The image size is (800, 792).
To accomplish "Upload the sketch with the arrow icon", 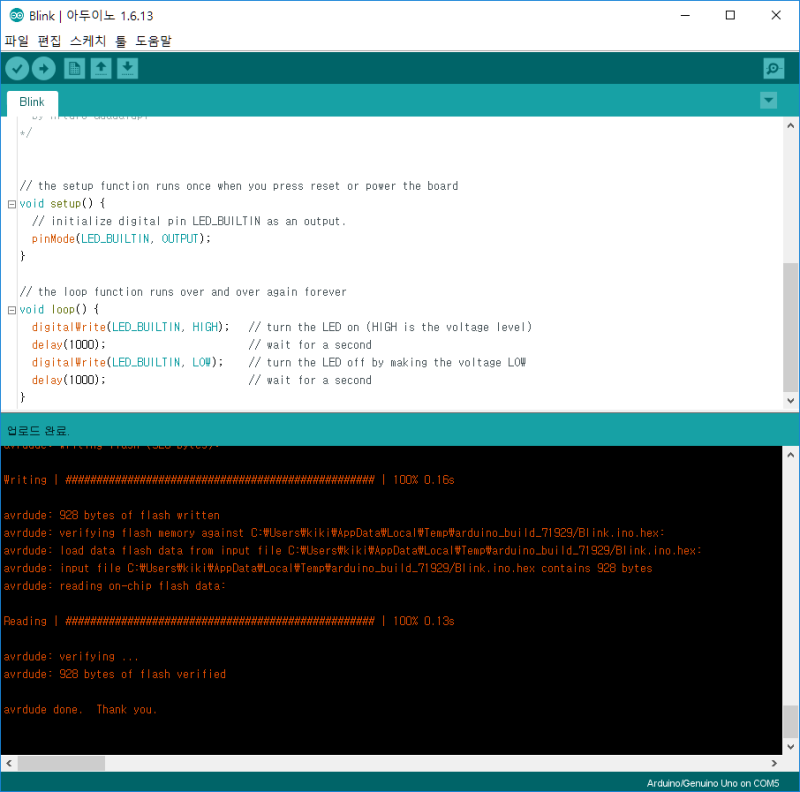I will pos(44,68).
